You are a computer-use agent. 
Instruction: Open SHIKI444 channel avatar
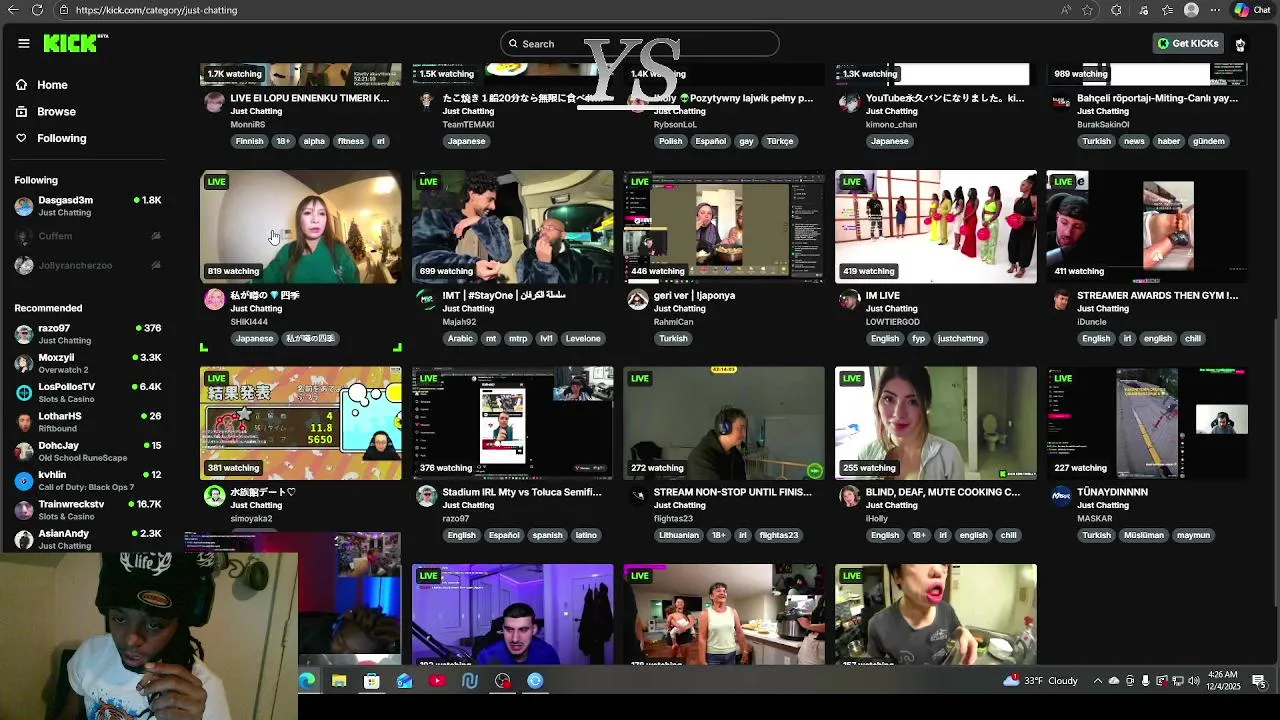(x=214, y=300)
